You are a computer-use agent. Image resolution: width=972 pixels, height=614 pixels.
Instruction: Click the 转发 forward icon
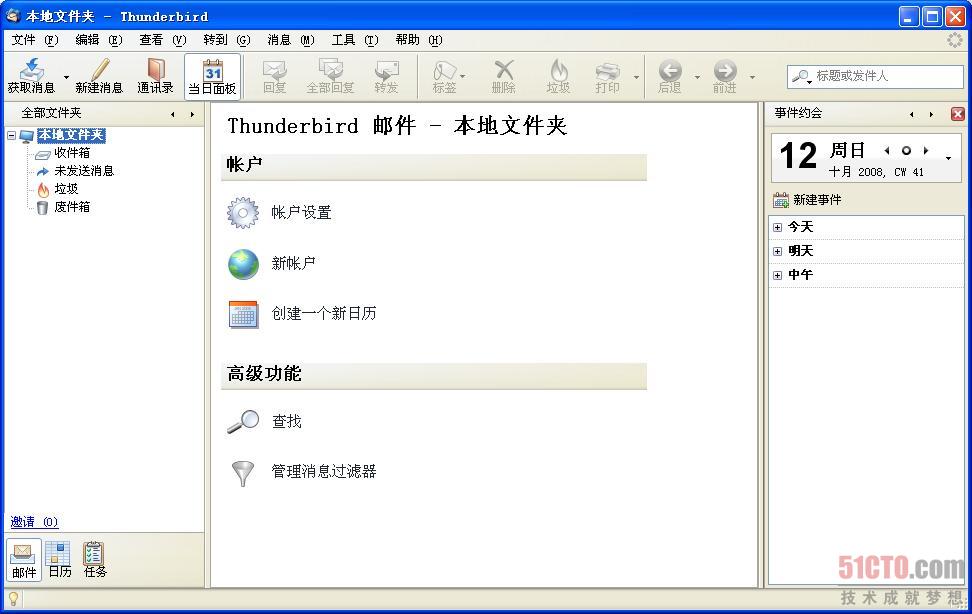point(386,69)
